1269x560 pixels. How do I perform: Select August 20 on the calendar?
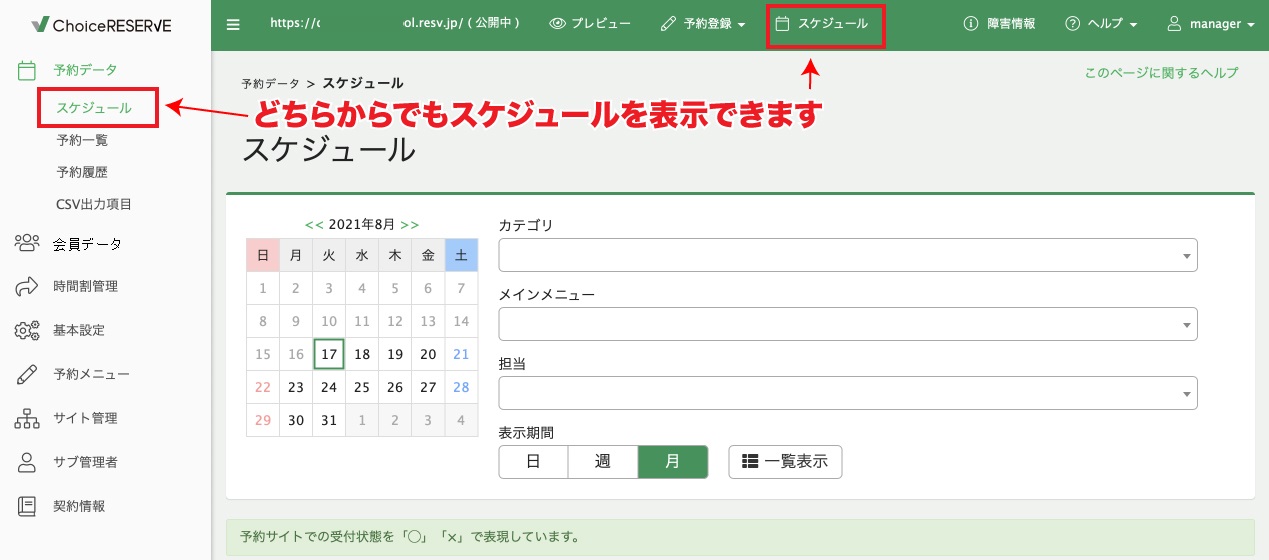click(428, 354)
